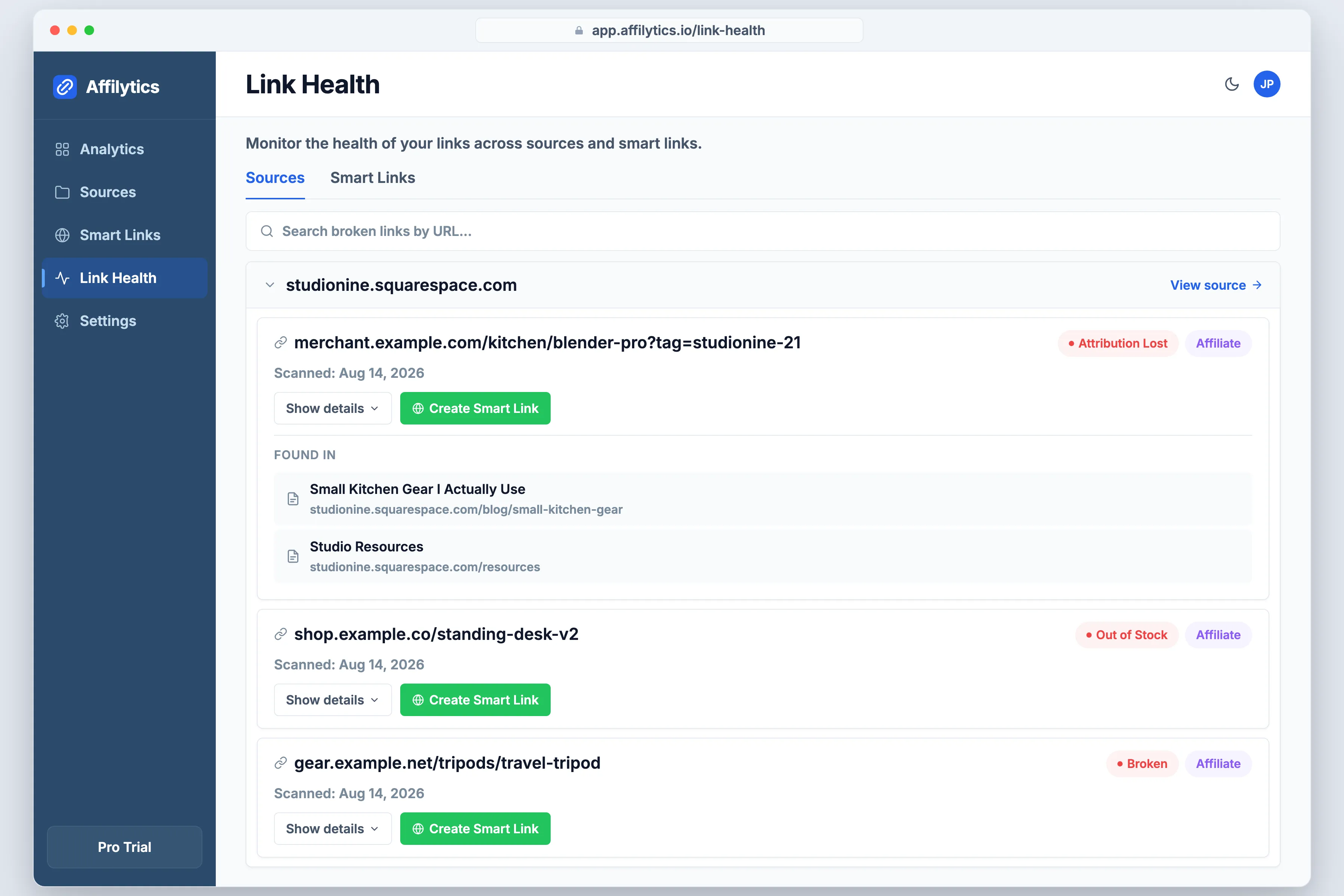The image size is (1344, 896).
Task: Click the Sources folder icon in sidebar
Action: click(62, 192)
